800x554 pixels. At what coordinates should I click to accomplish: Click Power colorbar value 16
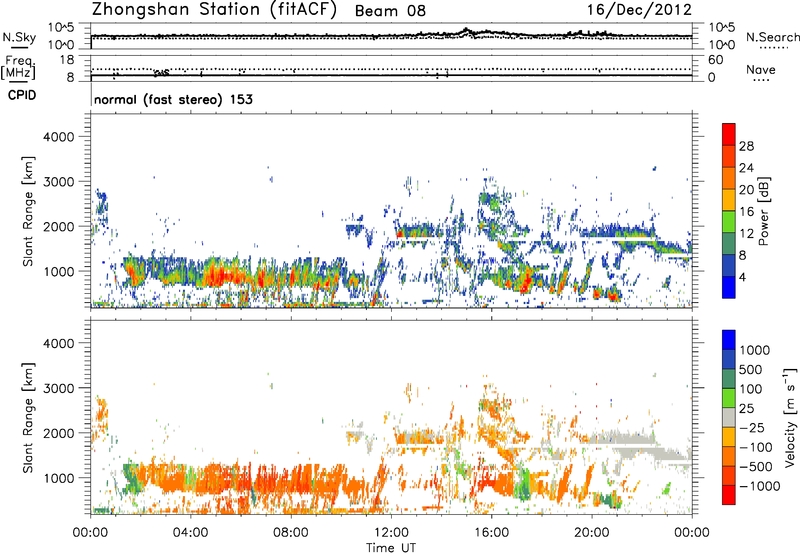coord(746,211)
